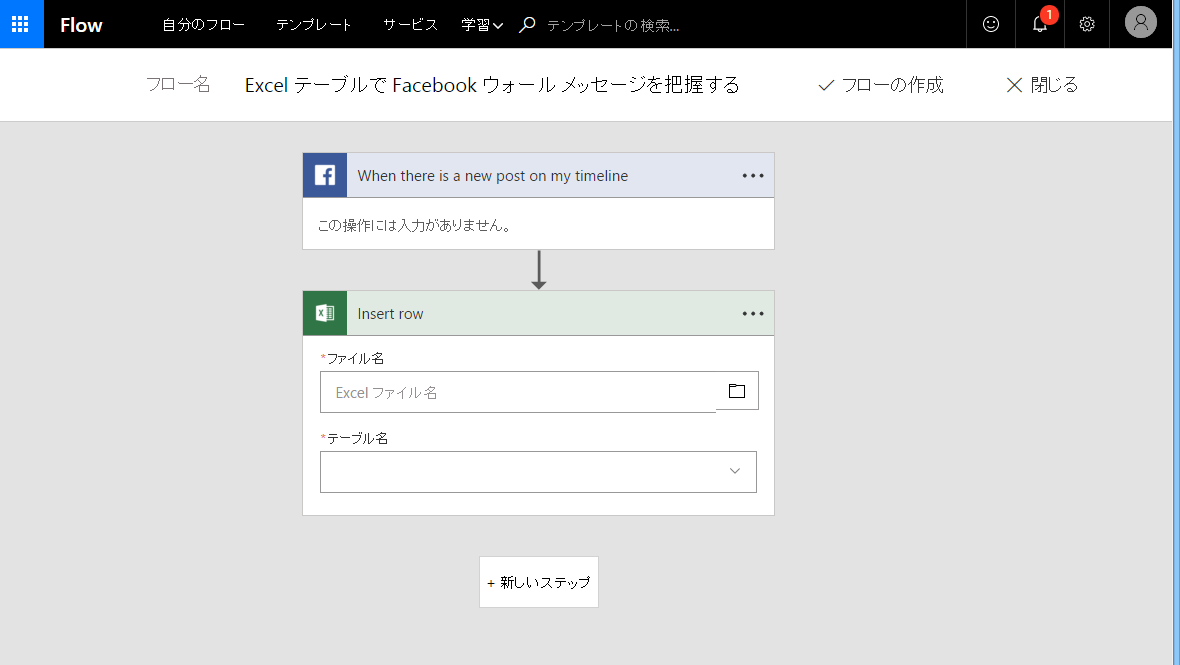The image size is (1180, 665).
Task: Click the smiley feedback icon
Action: (x=990, y=23)
